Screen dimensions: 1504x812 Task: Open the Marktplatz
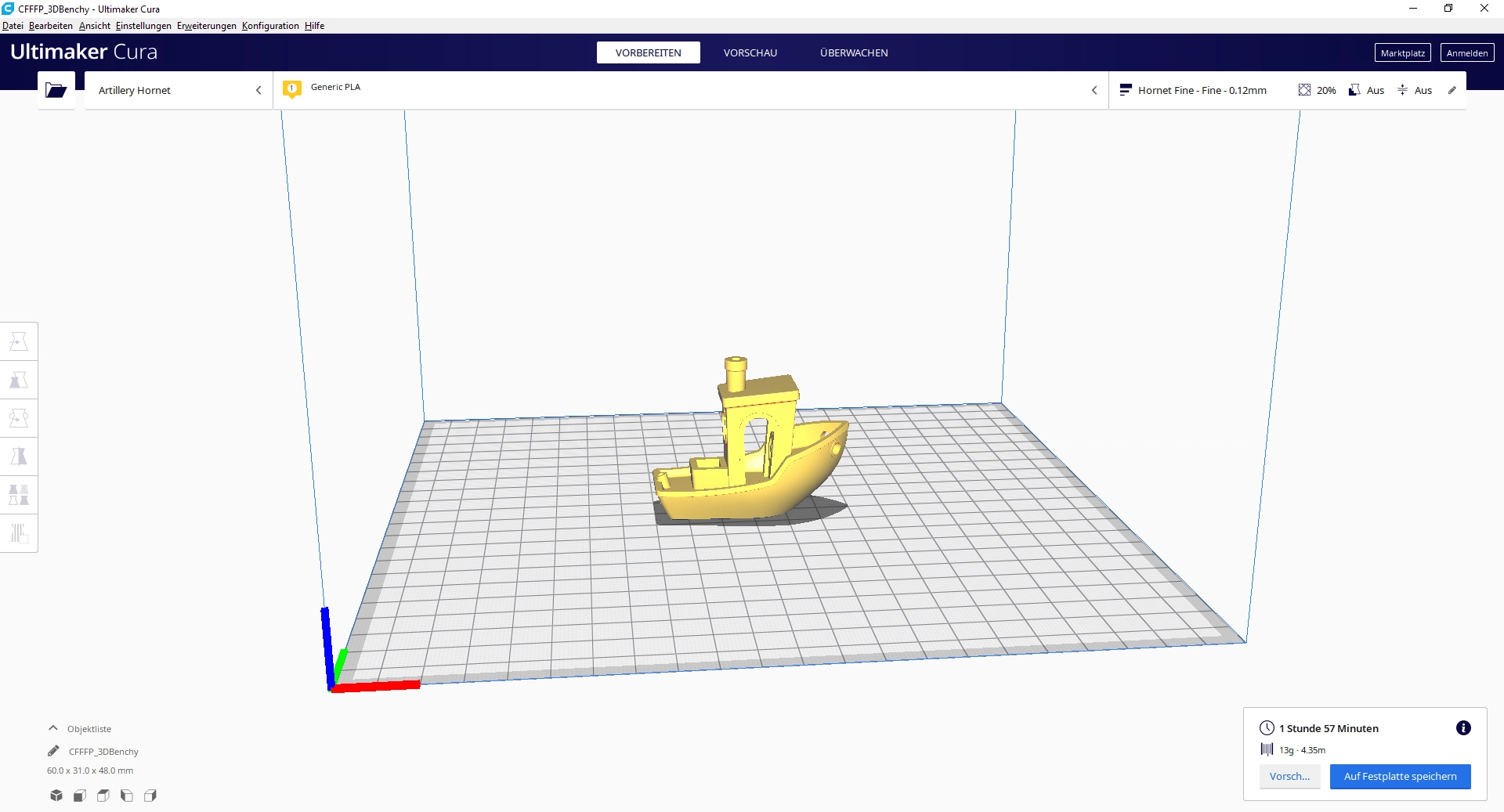pos(1402,52)
